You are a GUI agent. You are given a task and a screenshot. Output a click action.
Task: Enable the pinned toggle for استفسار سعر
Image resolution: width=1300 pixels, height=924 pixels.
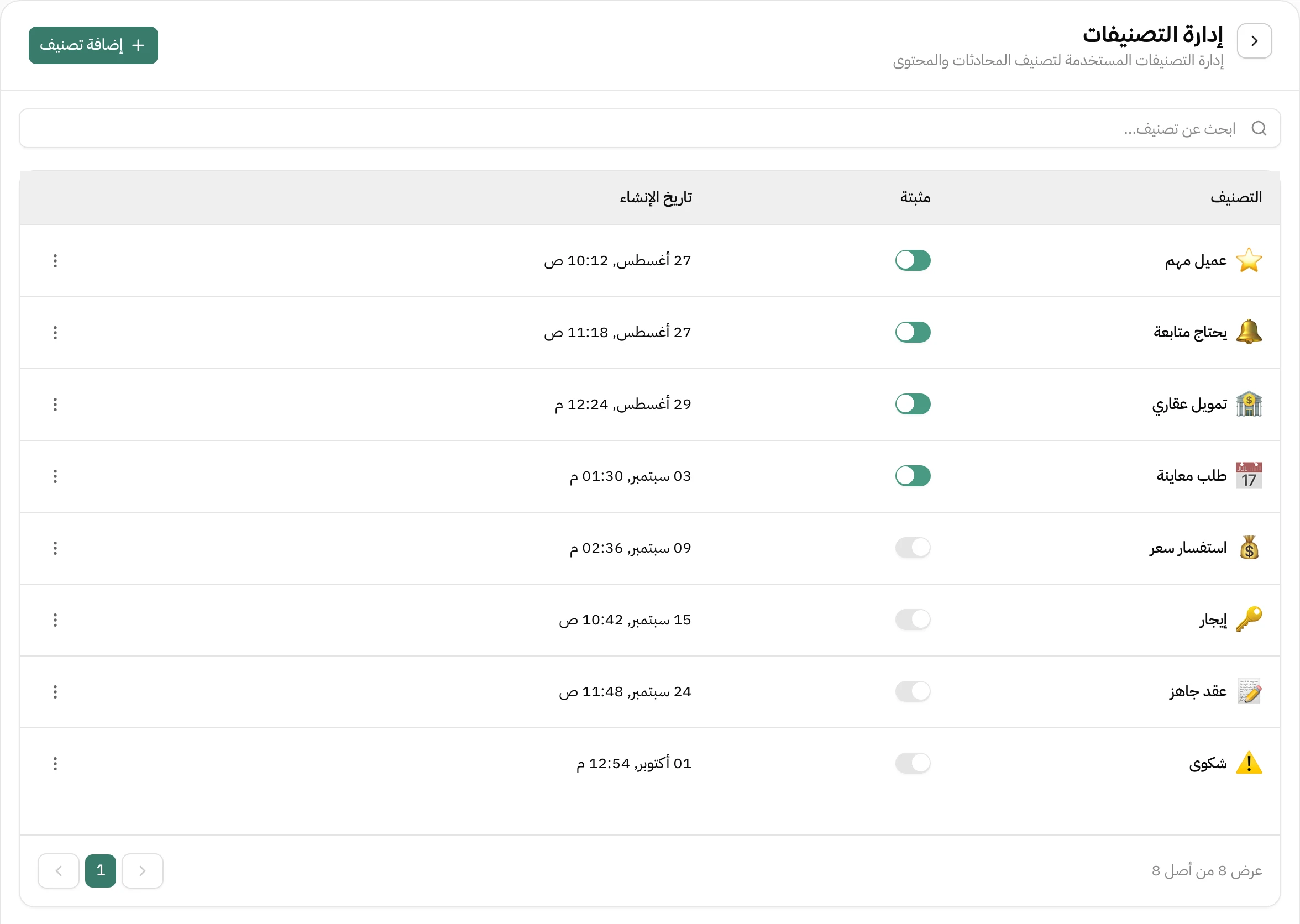[913, 548]
